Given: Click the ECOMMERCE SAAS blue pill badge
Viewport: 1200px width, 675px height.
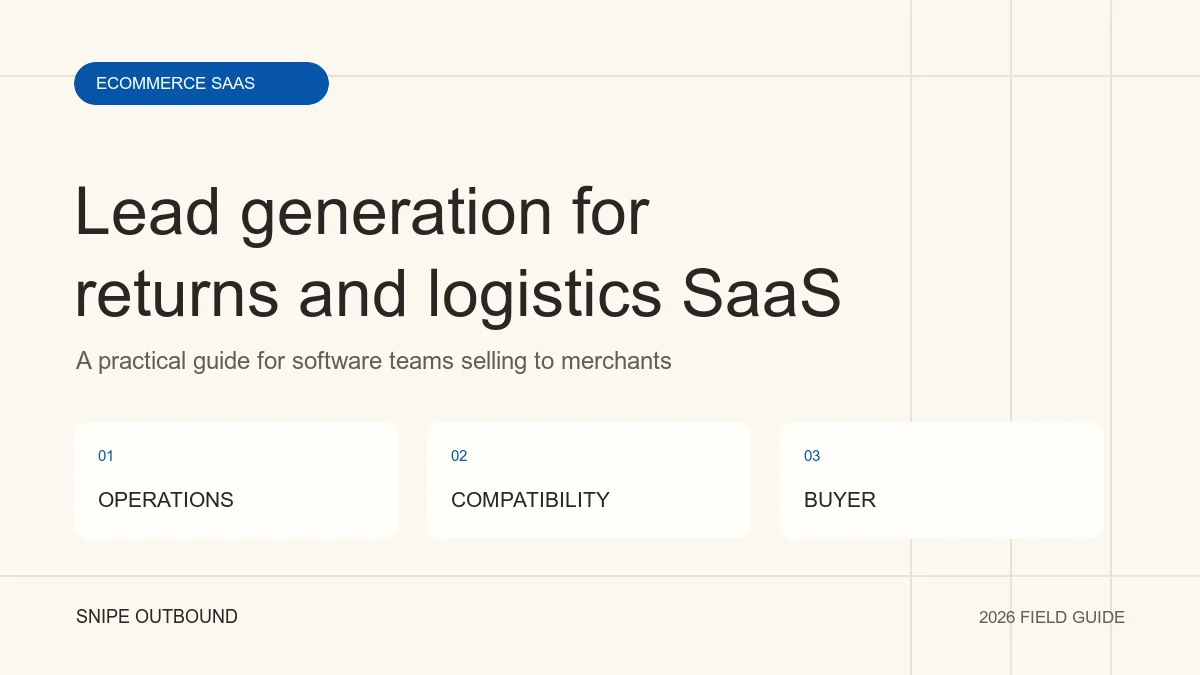Looking at the screenshot, I should tap(201, 83).
